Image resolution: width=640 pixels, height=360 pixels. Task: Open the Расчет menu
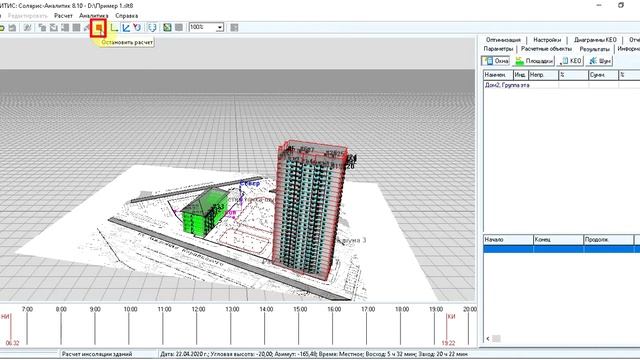(x=63, y=16)
